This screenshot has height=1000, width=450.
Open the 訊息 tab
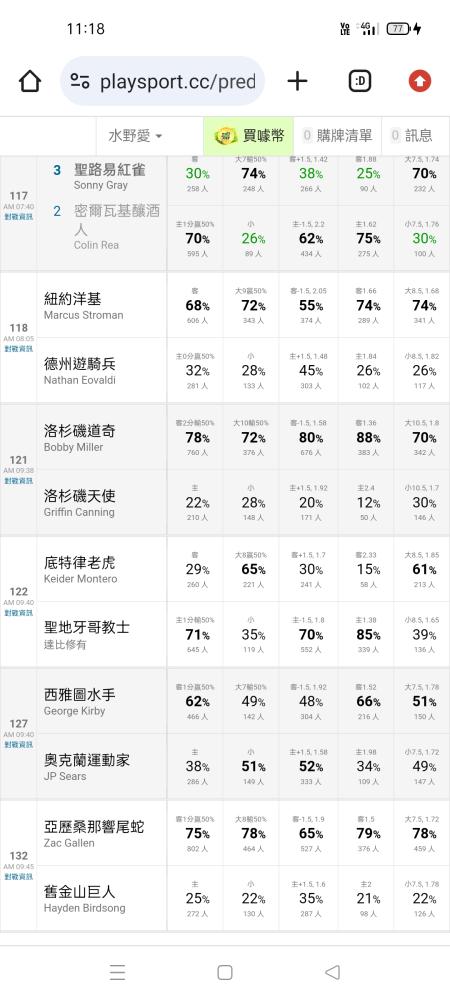pyautogui.click(x=411, y=136)
